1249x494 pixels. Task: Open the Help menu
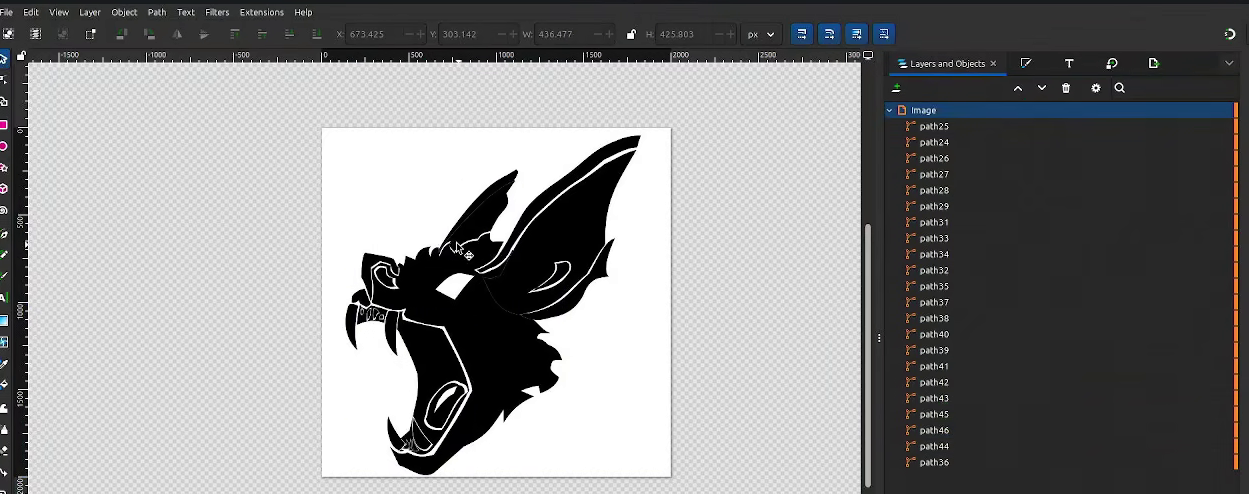(303, 12)
